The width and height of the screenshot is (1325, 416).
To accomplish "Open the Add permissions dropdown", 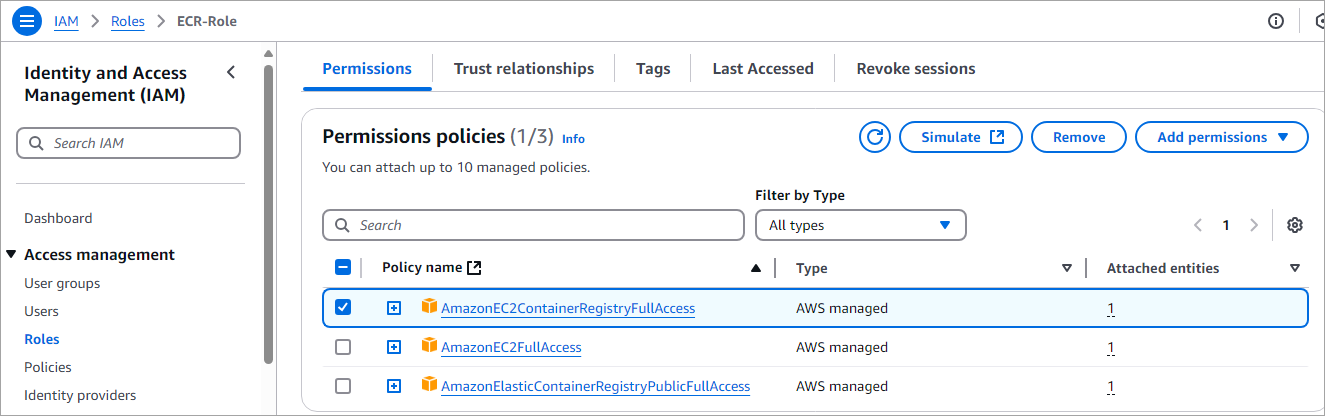I will coord(1222,137).
